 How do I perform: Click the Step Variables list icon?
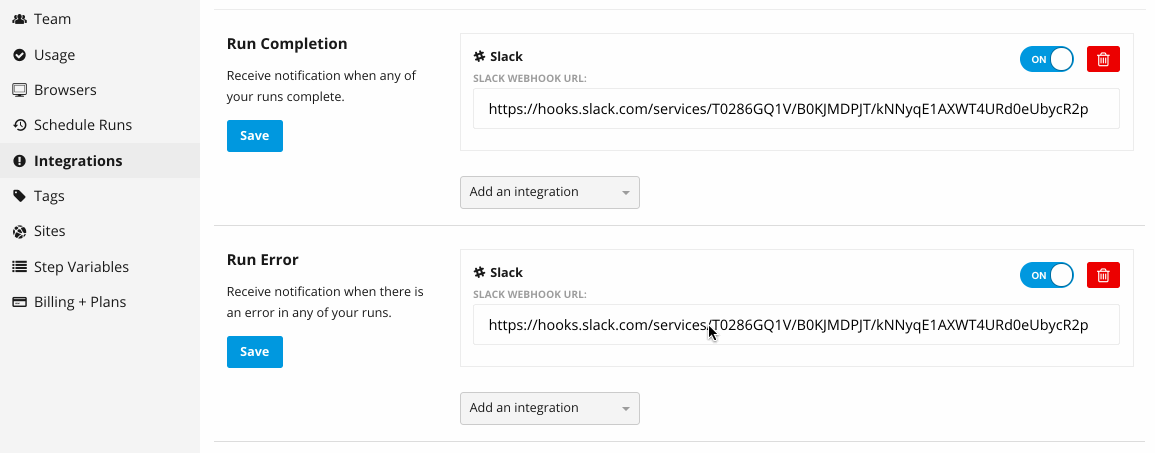coord(20,267)
